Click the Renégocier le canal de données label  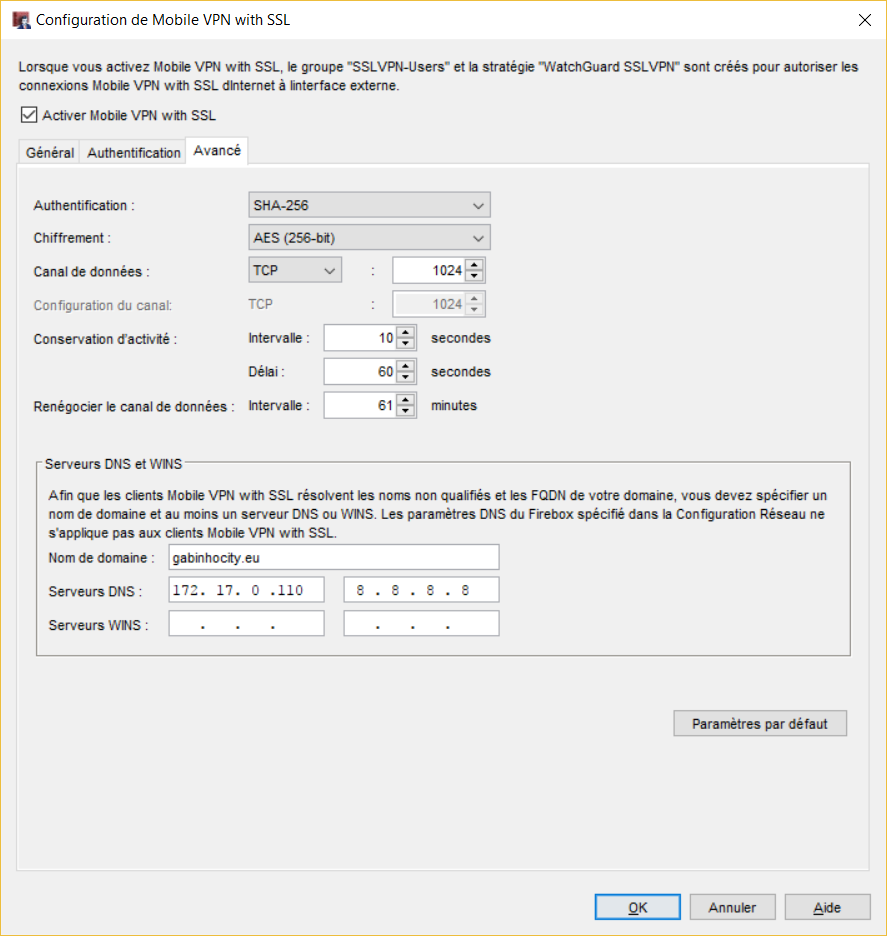[x=134, y=407]
